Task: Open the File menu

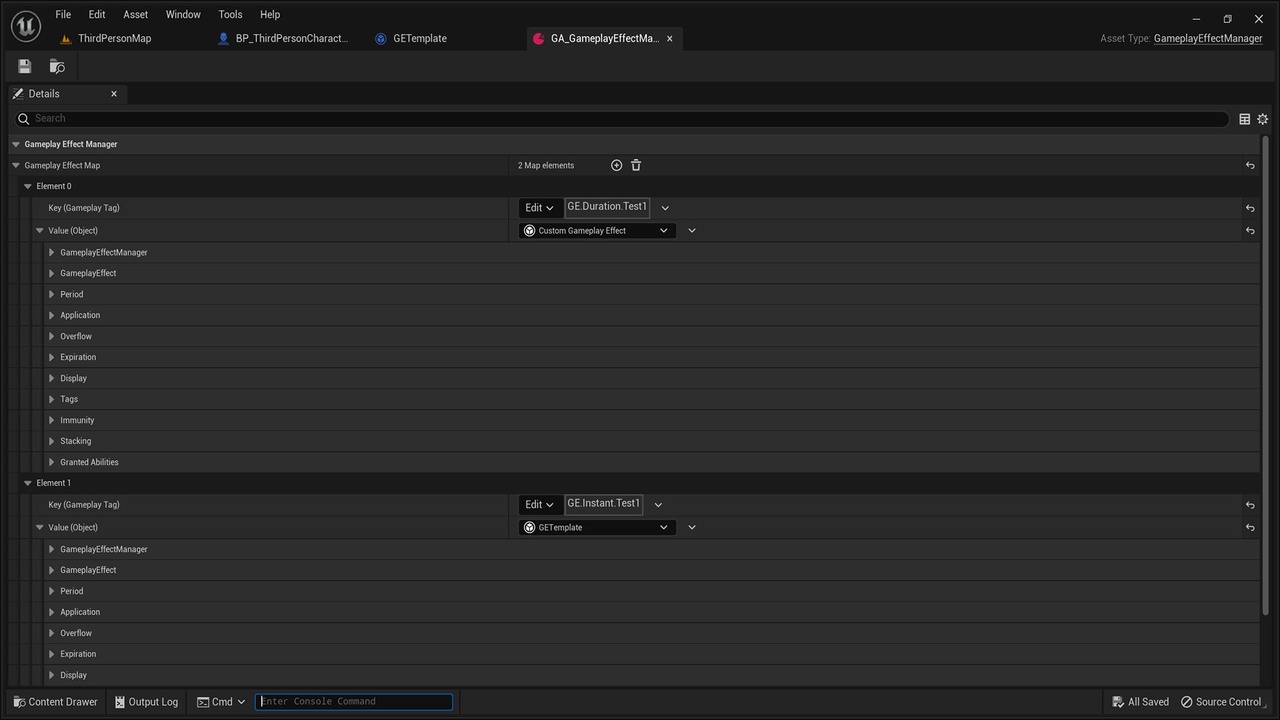Action: [63, 14]
